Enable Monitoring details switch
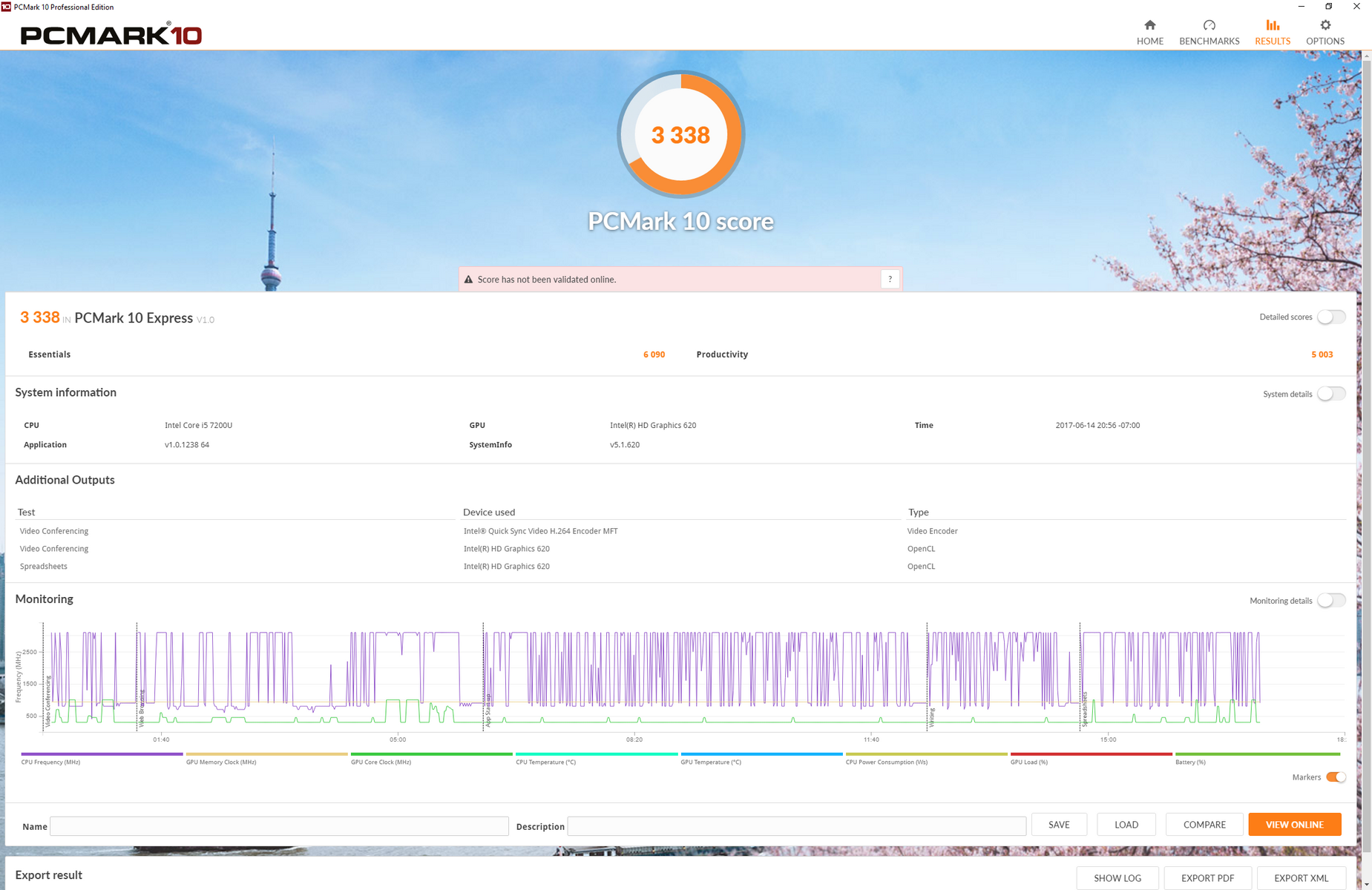Screen dimensions: 1372x890 [1331, 601]
